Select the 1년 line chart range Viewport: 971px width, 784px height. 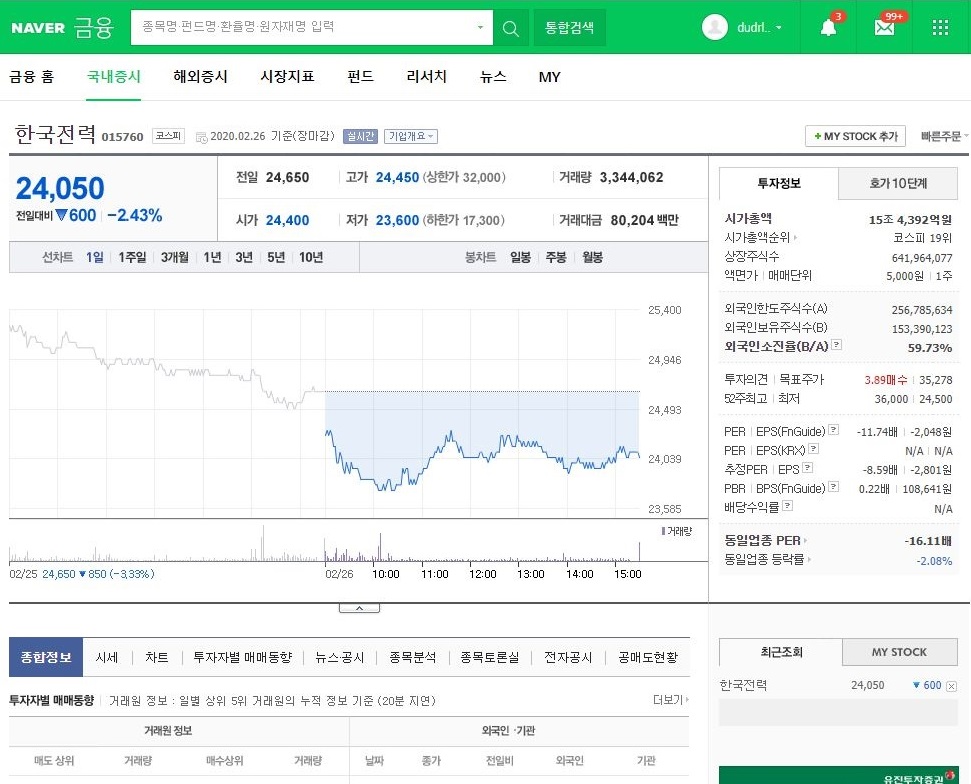(212, 257)
